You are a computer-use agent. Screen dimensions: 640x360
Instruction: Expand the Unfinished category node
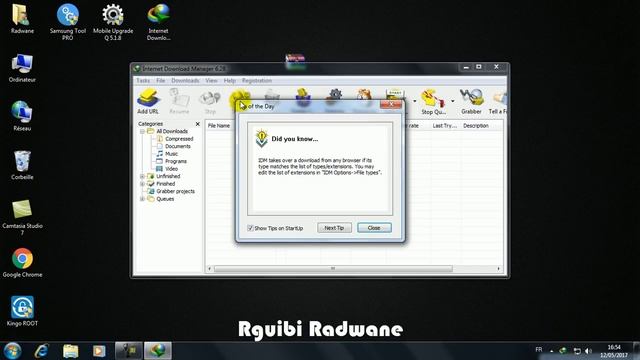pos(142,176)
